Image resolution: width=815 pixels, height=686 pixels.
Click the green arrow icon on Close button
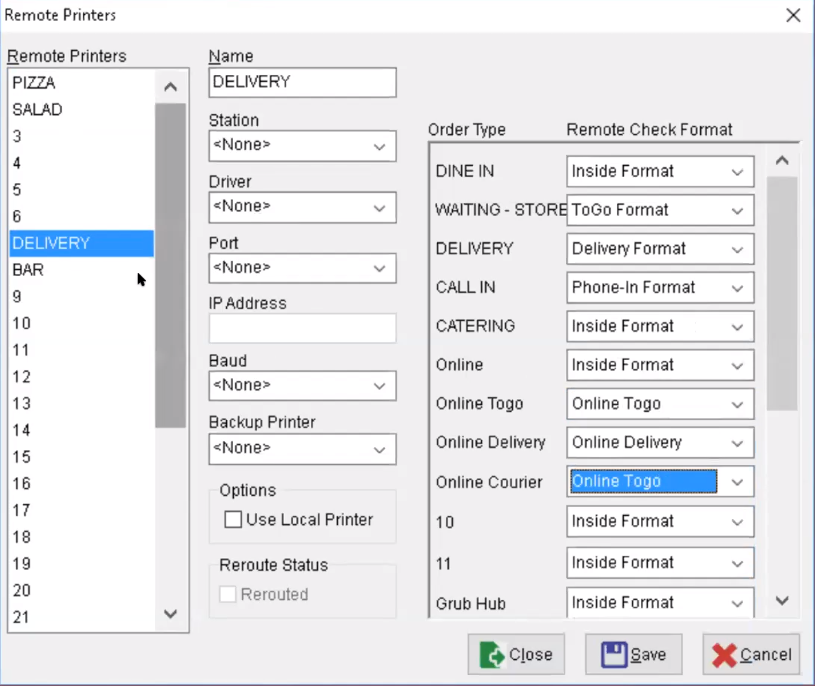click(x=490, y=654)
